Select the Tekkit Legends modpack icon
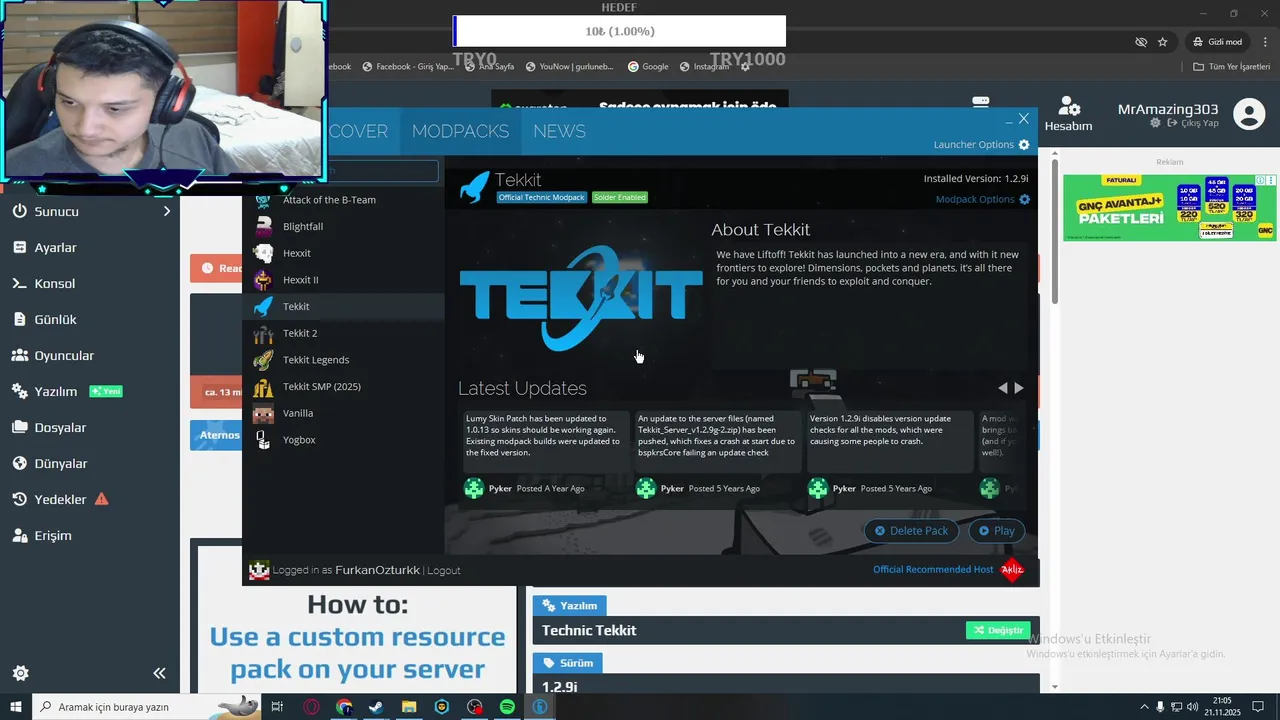The width and height of the screenshot is (1280, 720). 263,360
